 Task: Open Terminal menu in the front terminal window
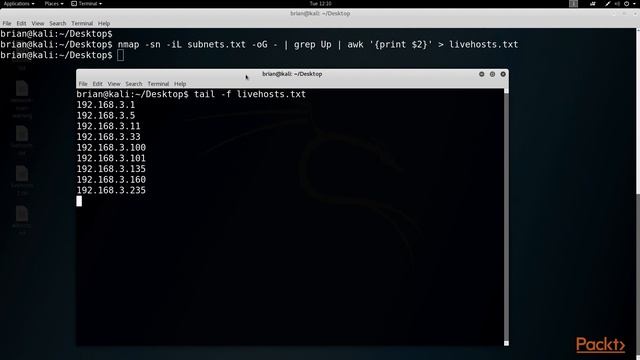pos(158,84)
